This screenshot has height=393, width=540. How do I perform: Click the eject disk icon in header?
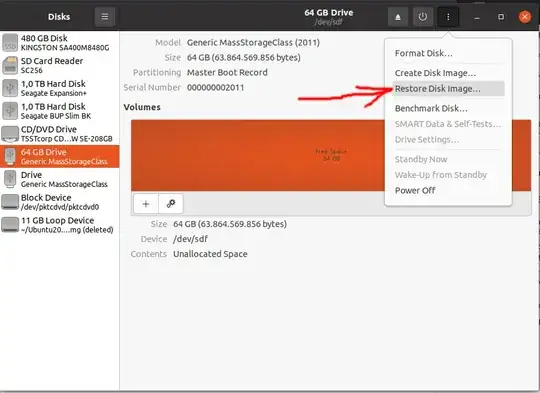[398, 17]
